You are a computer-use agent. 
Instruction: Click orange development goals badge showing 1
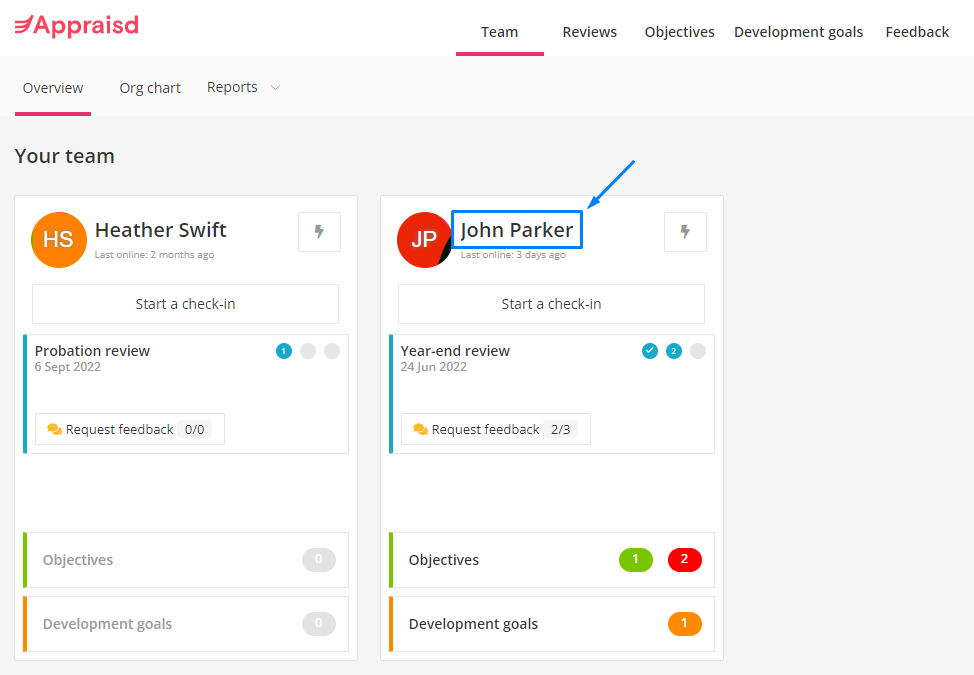coord(685,623)
